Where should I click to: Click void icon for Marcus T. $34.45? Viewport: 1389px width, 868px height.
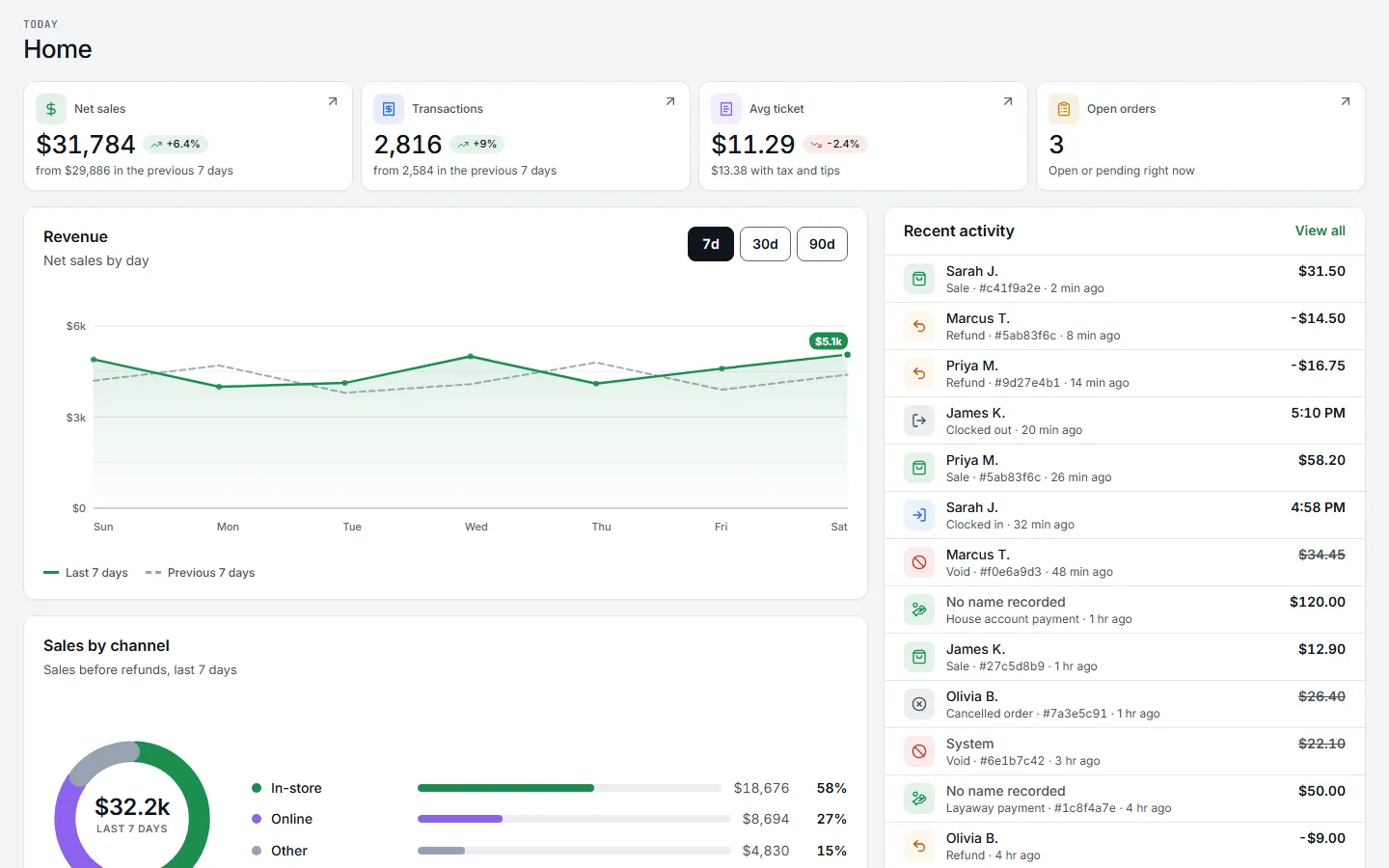(x=919, y=562)
